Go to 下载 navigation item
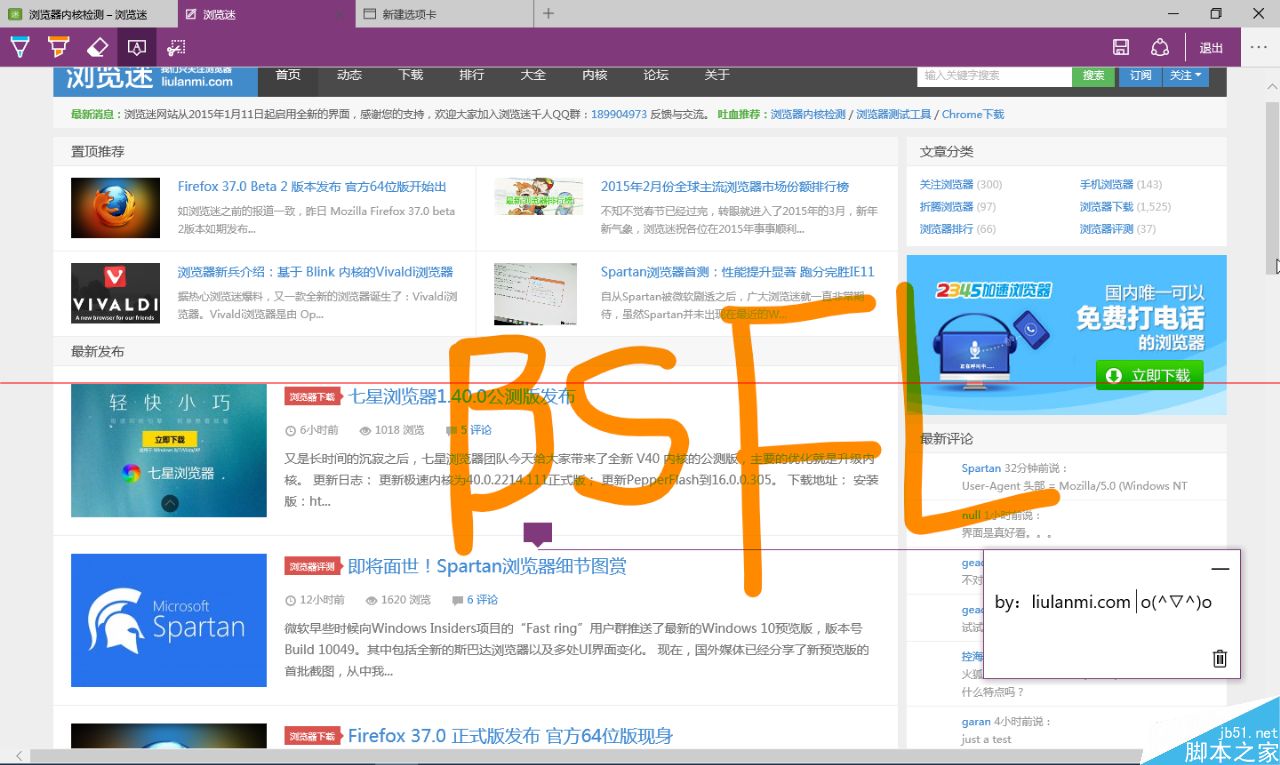 [410, 75]
